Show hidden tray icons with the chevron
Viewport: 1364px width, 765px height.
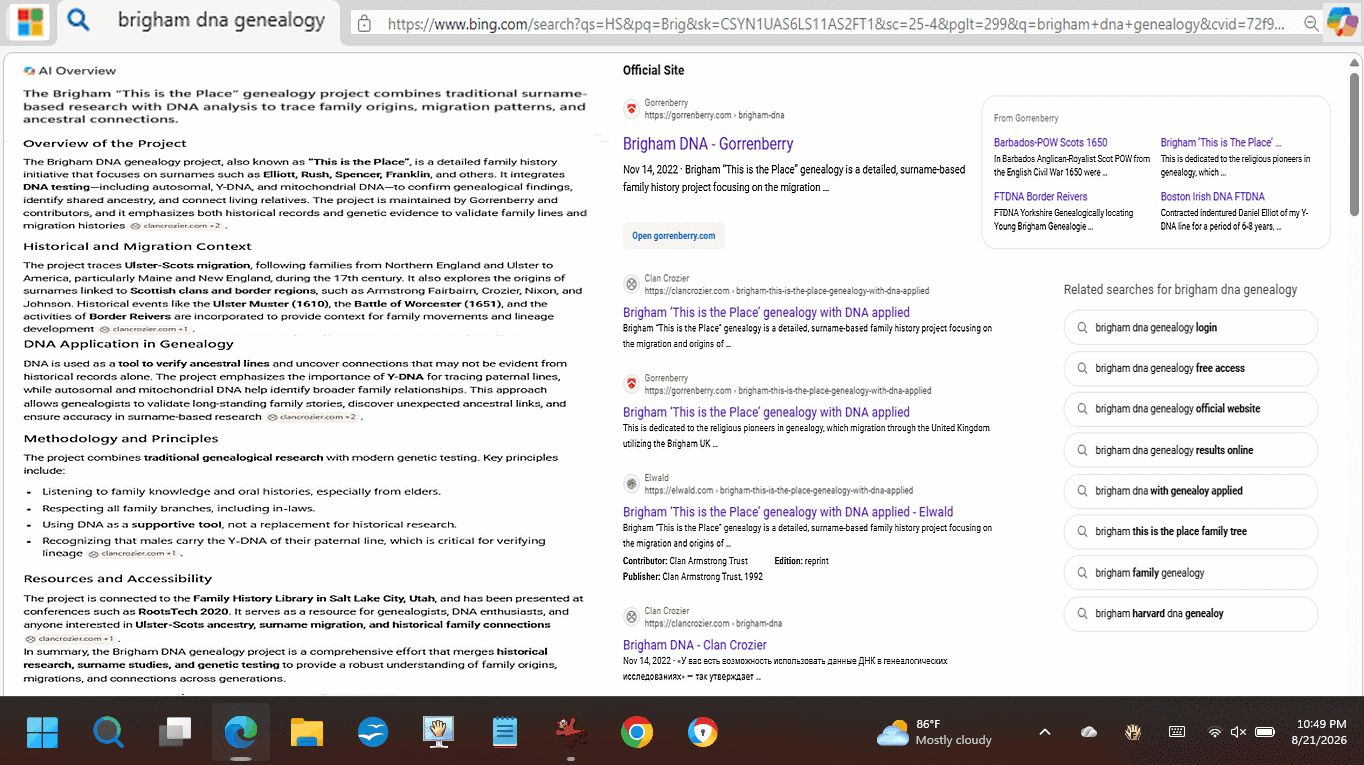click(x=1045, y=732)
